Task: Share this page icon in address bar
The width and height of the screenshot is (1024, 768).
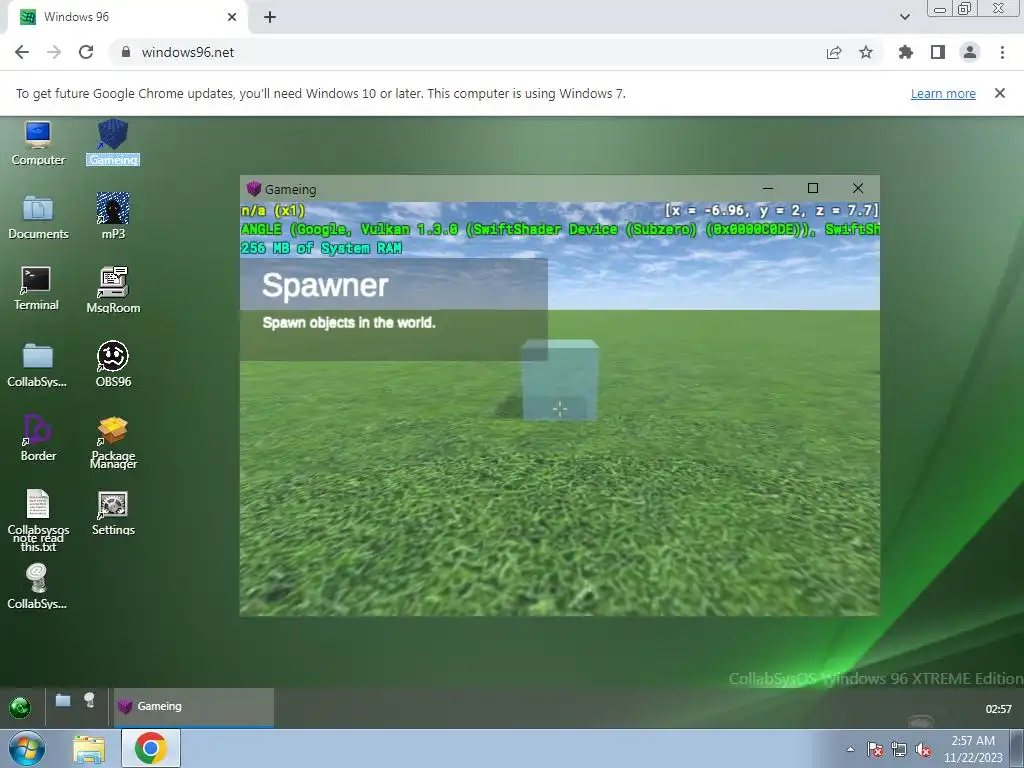Action: click(x=834, y=52)
